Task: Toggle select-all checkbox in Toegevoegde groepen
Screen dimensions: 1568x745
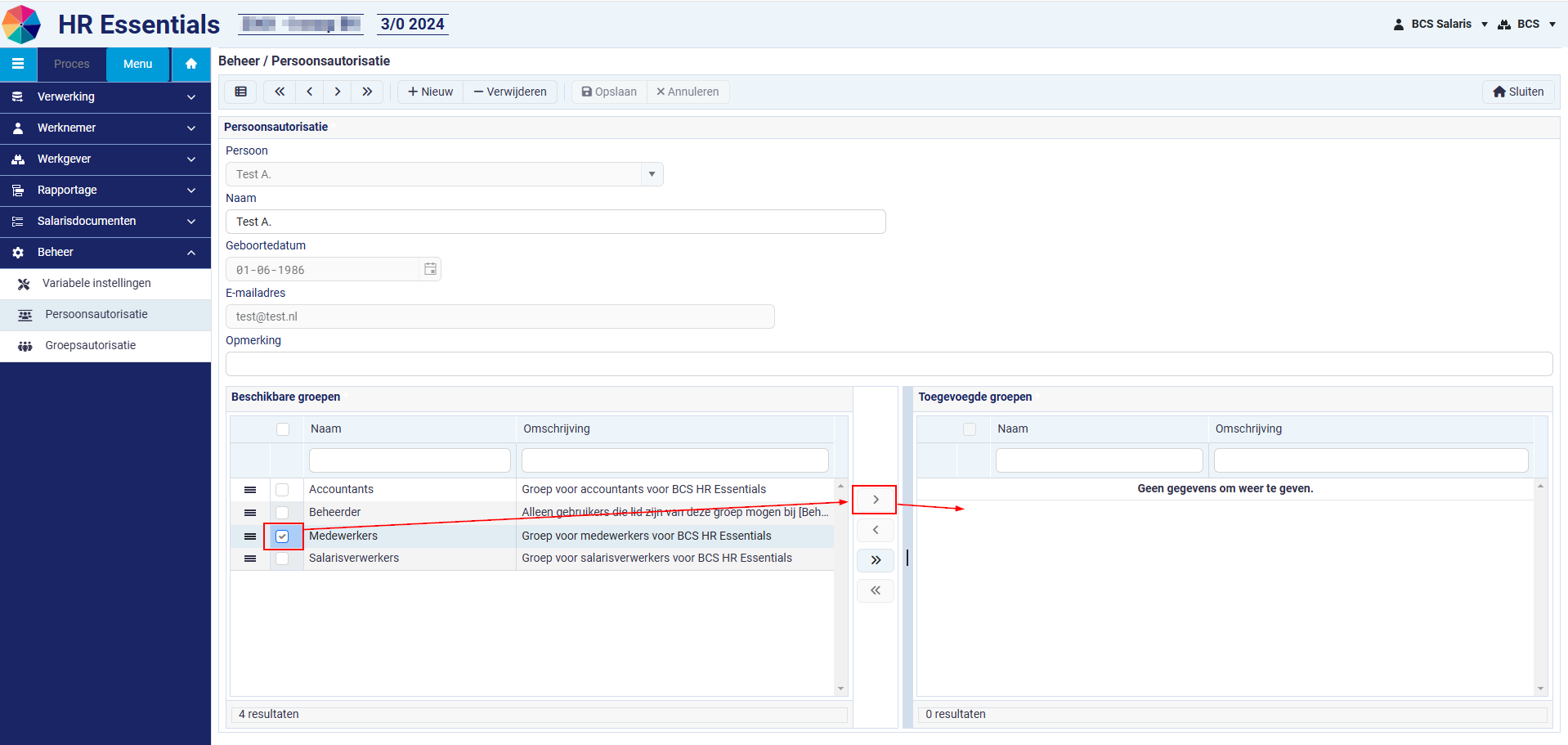Action: (970, 429)
